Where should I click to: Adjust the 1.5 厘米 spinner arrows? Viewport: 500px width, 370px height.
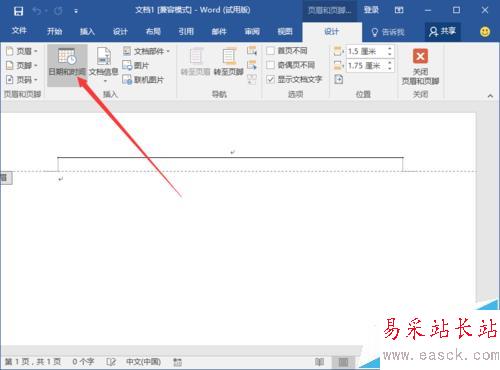point(390,51)
